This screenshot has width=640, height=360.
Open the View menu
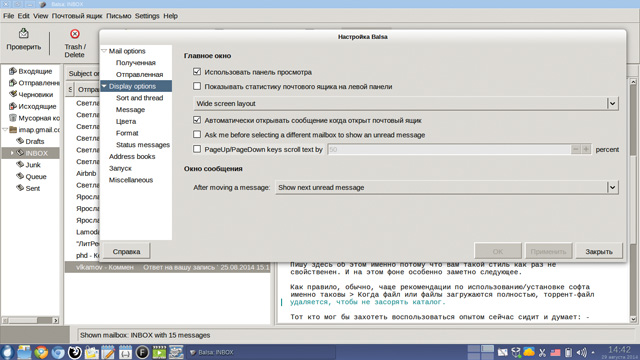coord(40,16)
